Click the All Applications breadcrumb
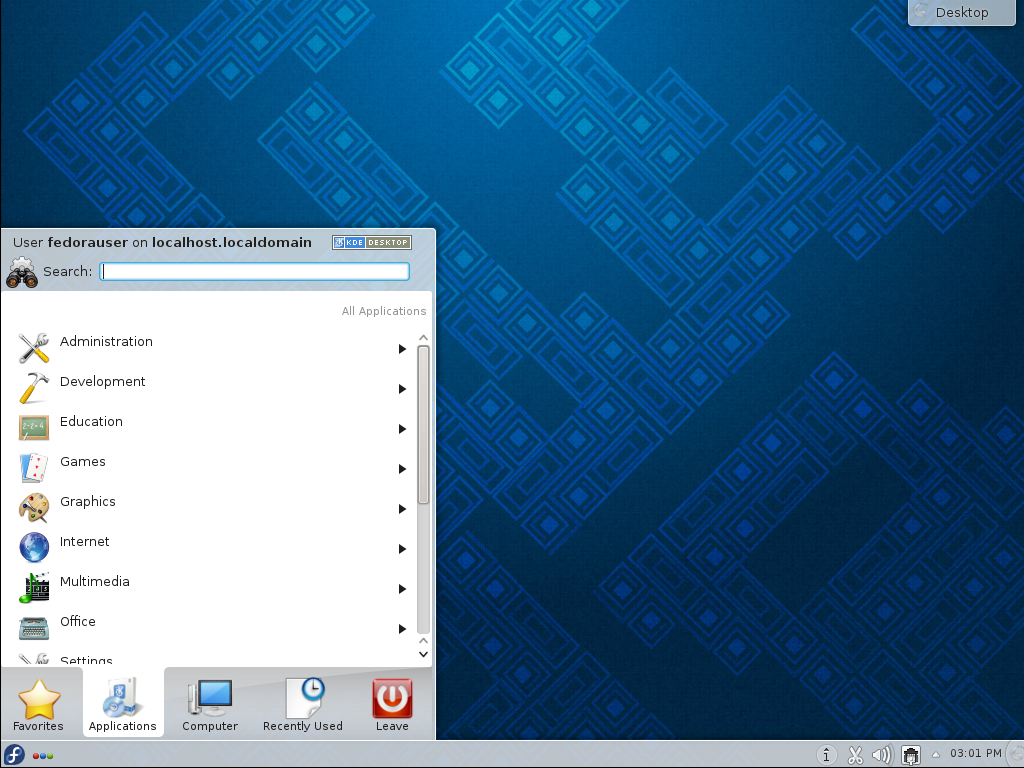This screenshot has width=1024, height=768. [383, 311]
